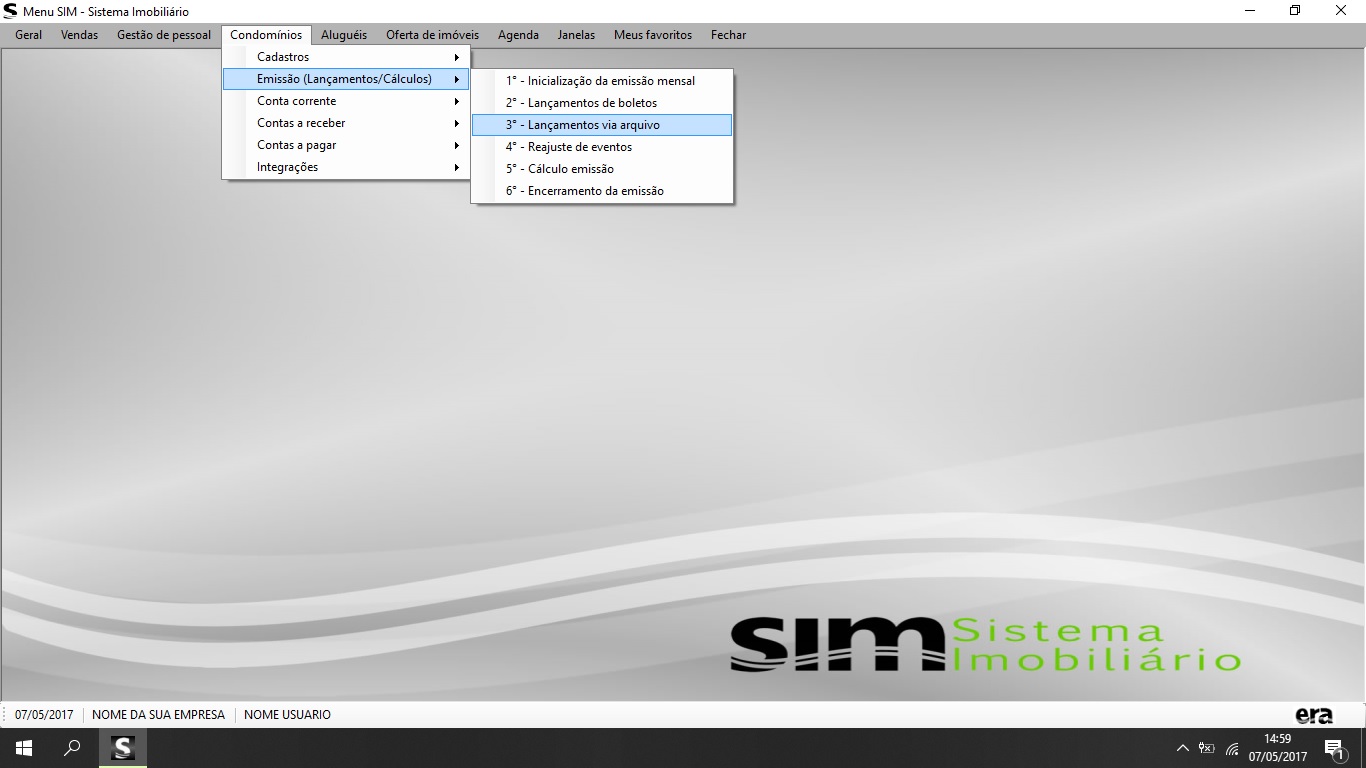Open the Action Center notifications icon
The height and width of the screenshot is (768, 1366).
tap(1334, 748)
